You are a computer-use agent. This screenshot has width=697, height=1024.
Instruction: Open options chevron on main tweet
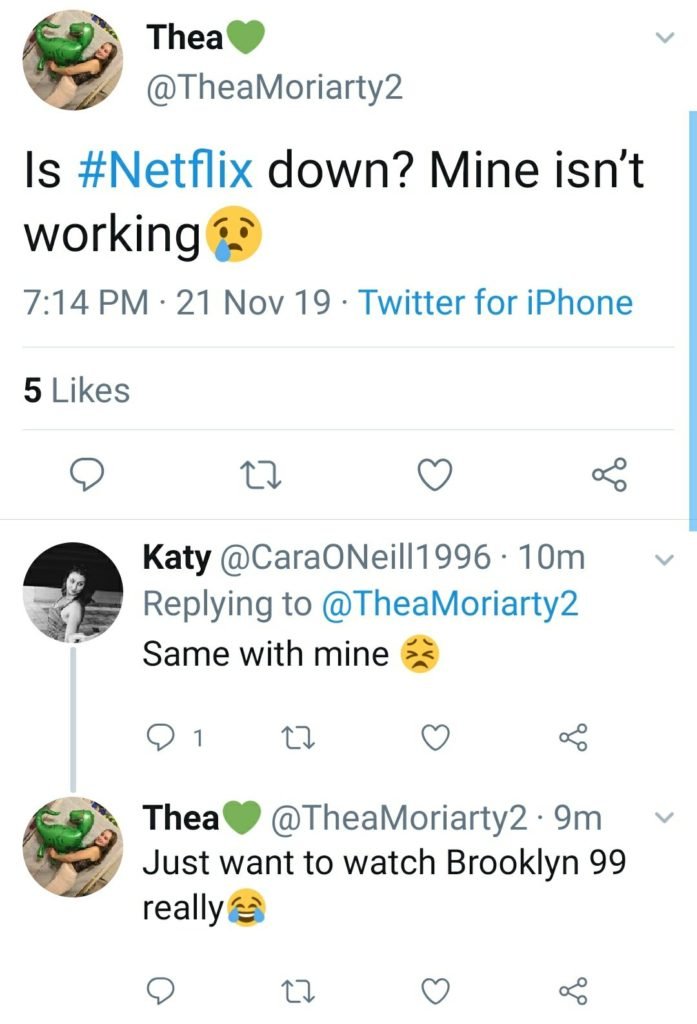[x=662, y=38]
